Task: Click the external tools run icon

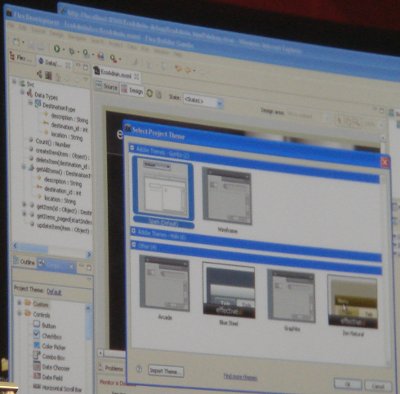Action: 114,58
